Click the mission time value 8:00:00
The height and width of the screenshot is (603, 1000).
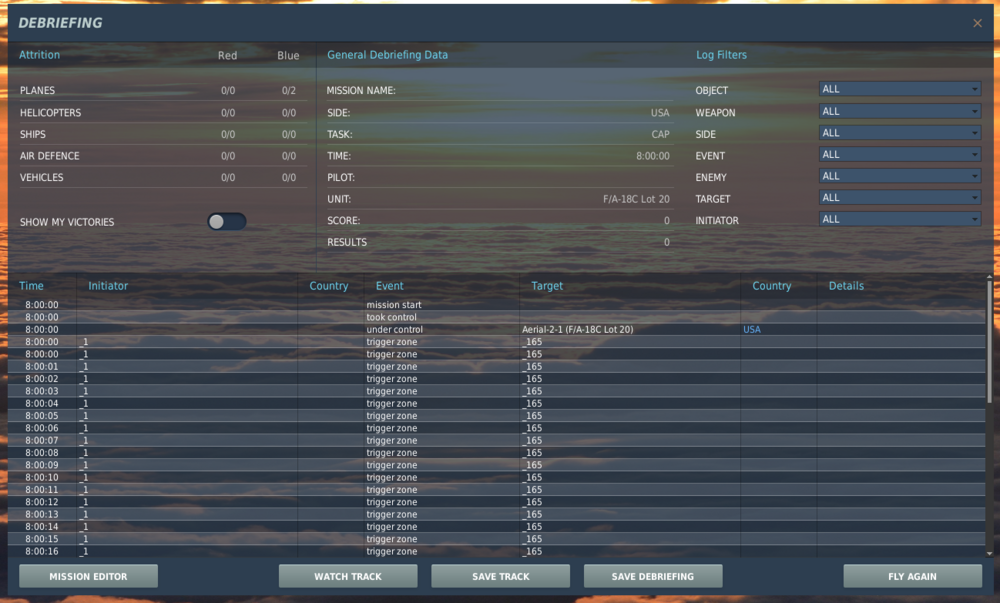[653, 156]
